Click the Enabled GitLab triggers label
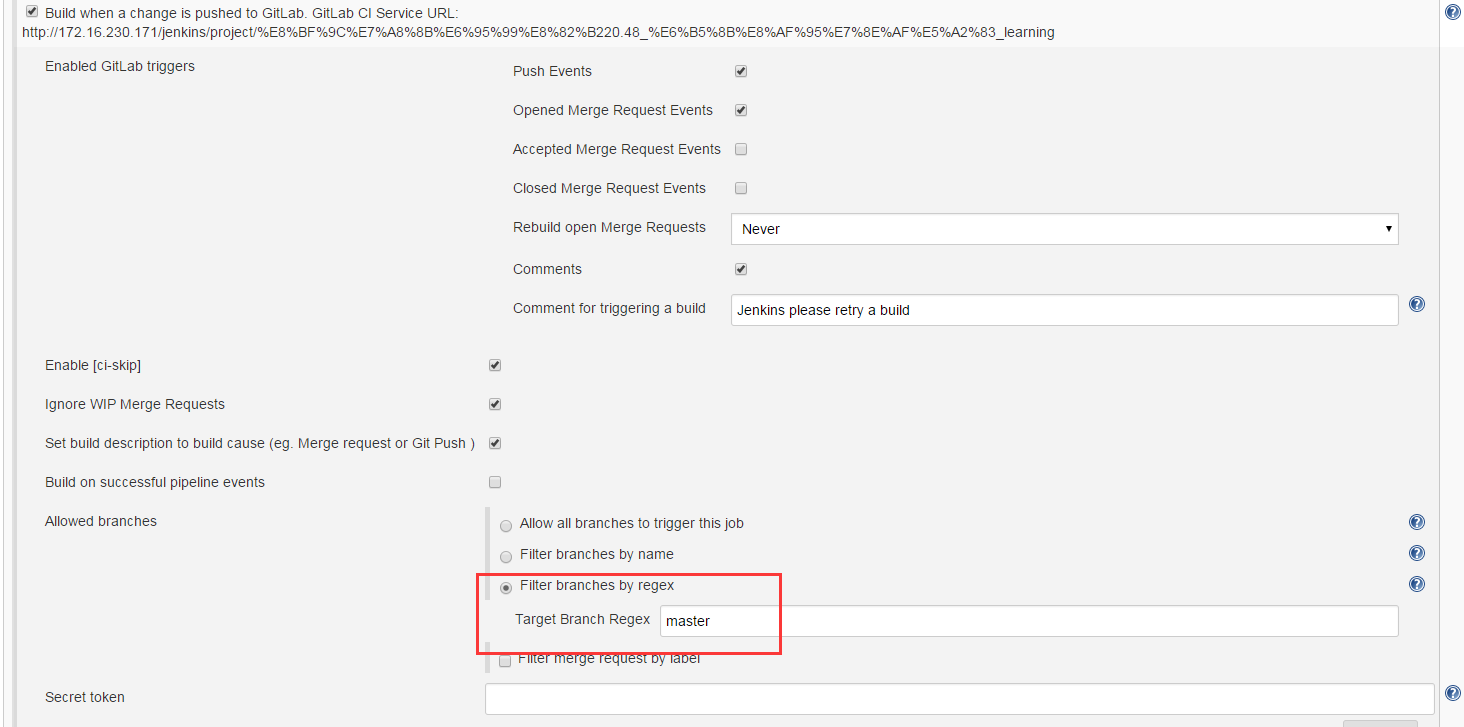 click(x=120, y=66)
